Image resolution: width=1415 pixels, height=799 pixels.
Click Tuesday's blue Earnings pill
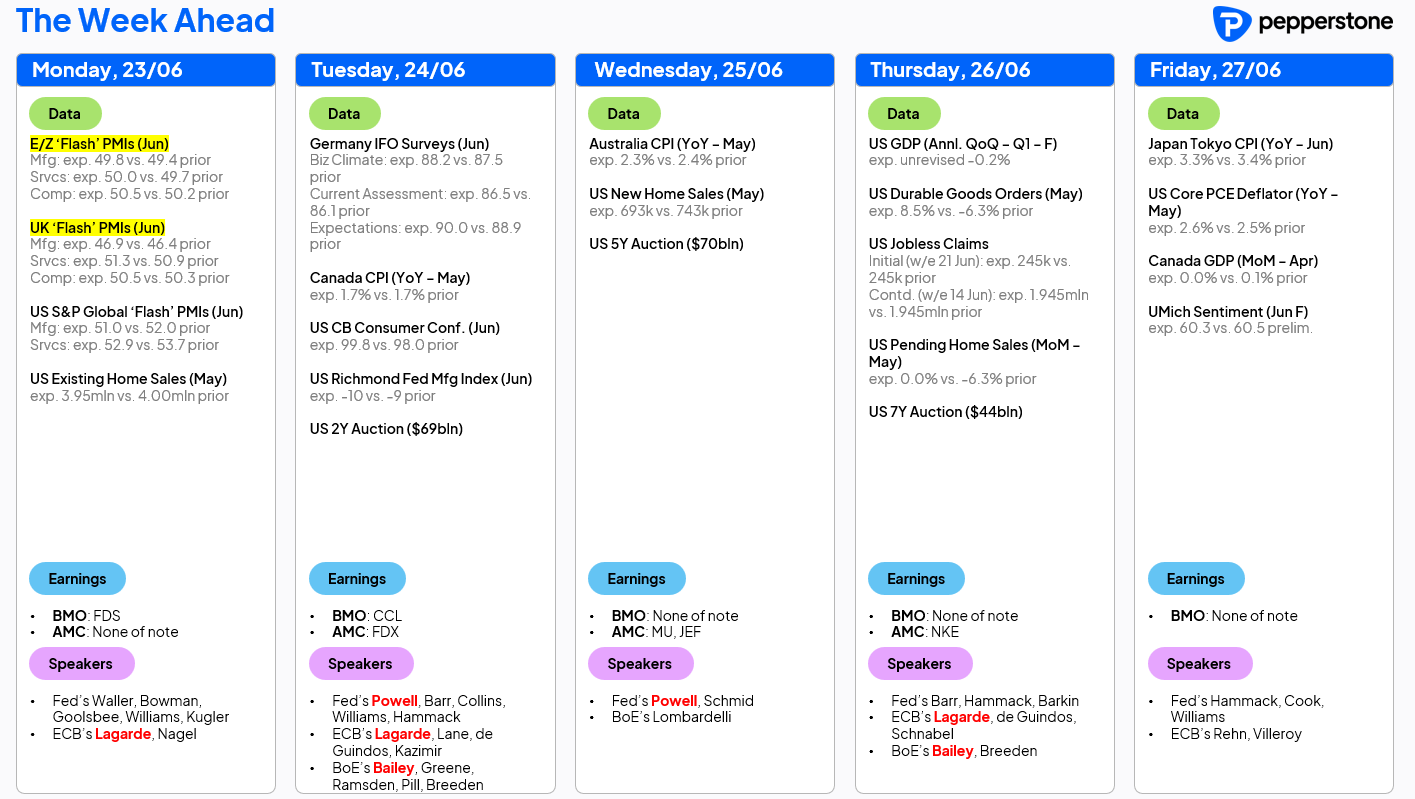point(357,579)
